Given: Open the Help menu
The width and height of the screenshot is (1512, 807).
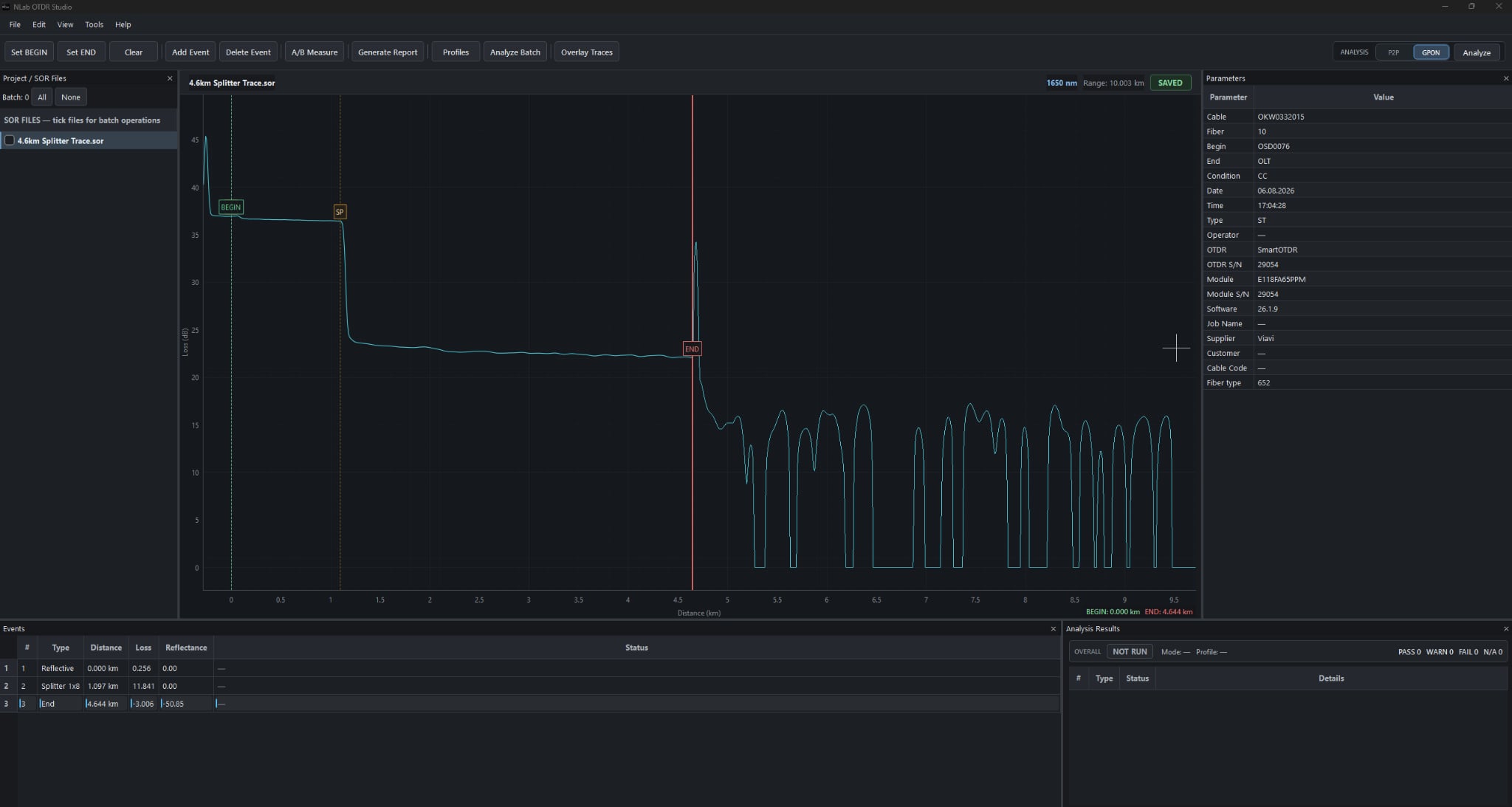Looking at the screenshot, I should [x=123, y=24].
